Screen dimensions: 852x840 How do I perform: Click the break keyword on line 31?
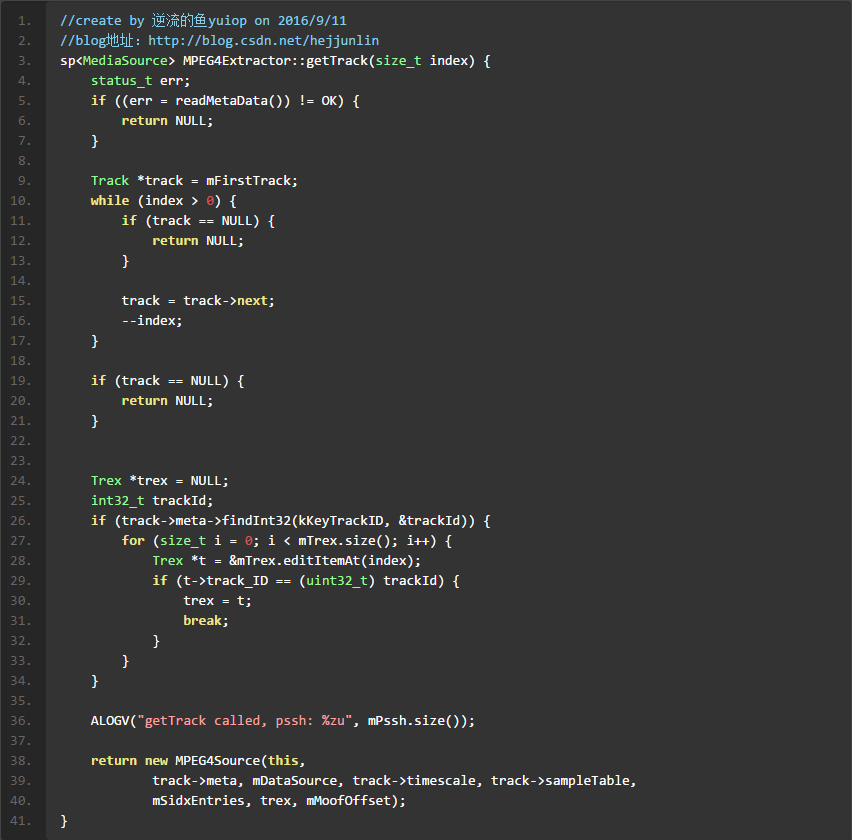click(206, 620)
